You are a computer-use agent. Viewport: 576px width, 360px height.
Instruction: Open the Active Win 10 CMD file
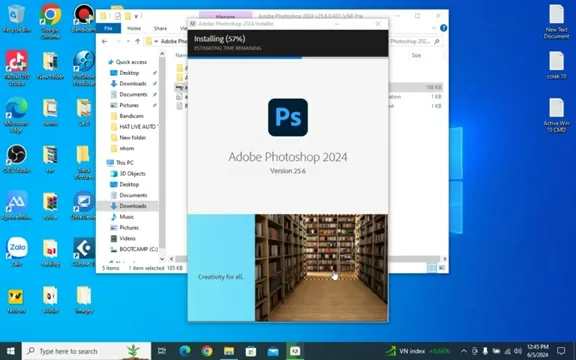557,115
